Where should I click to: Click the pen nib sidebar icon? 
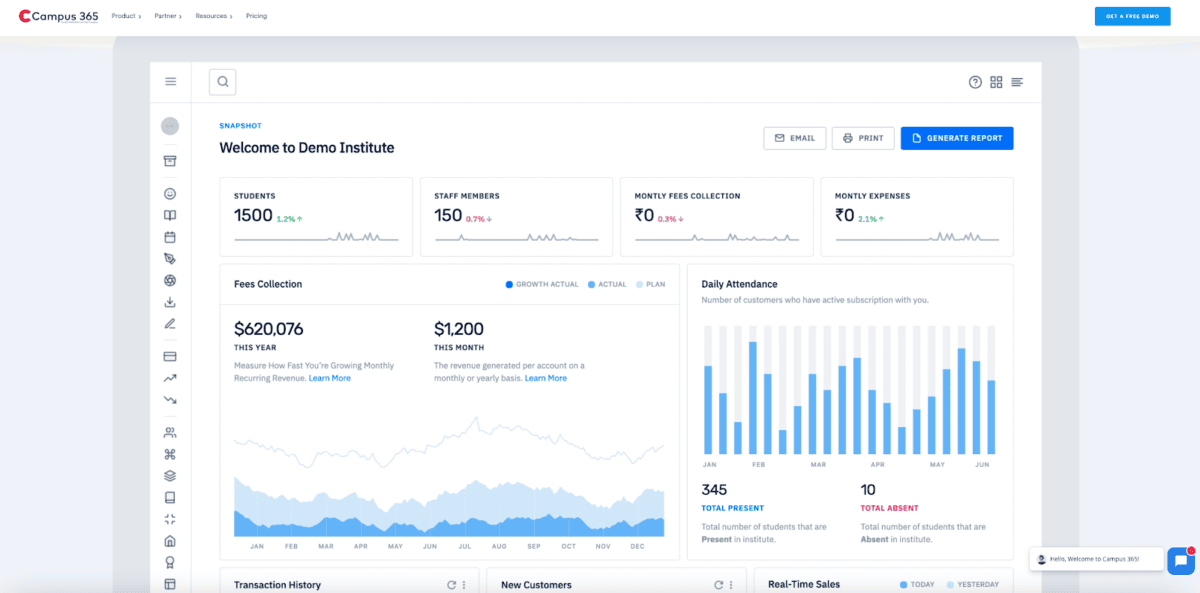[170, 259]
